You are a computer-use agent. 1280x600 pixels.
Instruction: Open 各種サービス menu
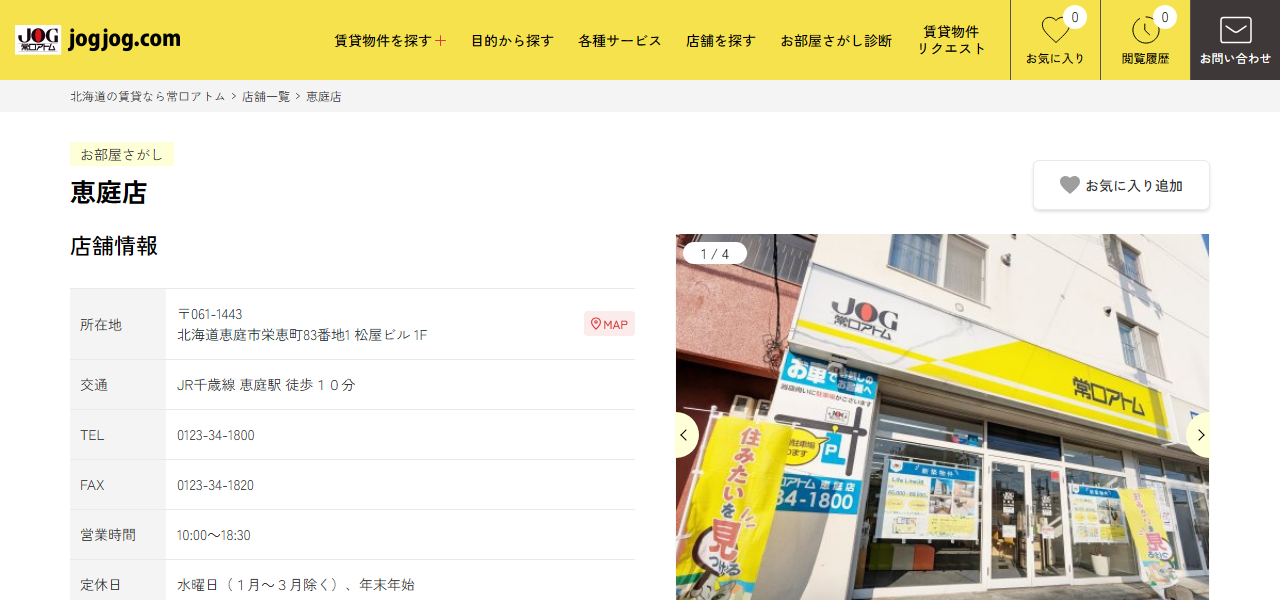coord(620,41)
